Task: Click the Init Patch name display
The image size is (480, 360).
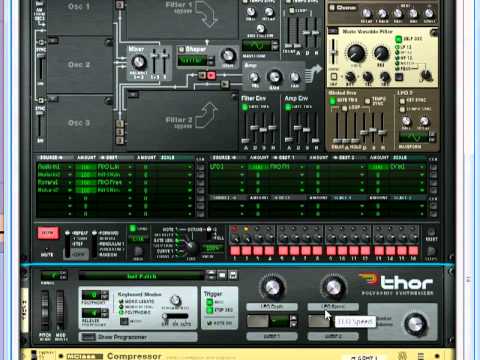Action: (141, 276)
